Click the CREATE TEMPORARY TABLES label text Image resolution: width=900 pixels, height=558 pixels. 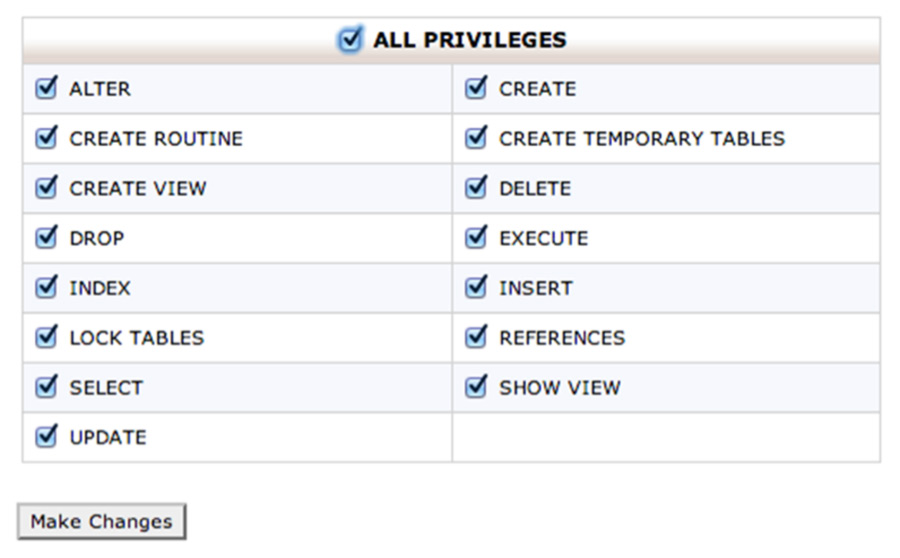point(642,138)
